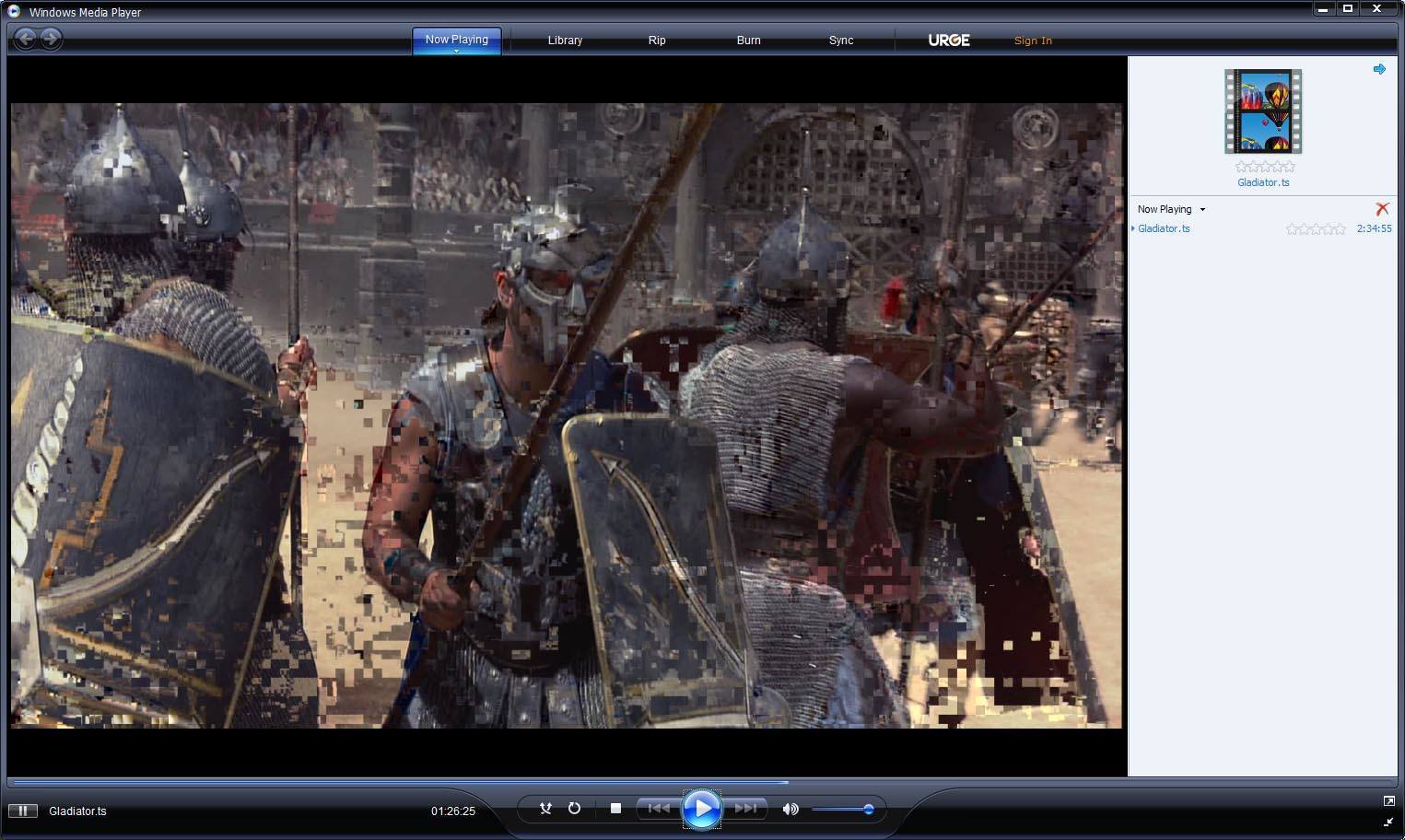
Task: Click the 2:34:55 duration in the playlist
Action: tap(1374, 228)
